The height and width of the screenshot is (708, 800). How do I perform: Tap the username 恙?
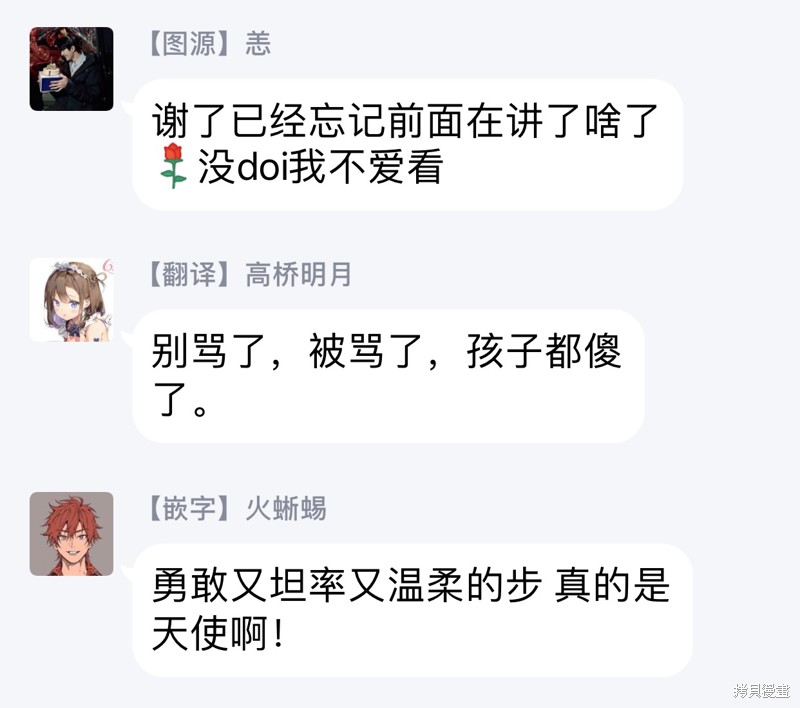[258, 43]
